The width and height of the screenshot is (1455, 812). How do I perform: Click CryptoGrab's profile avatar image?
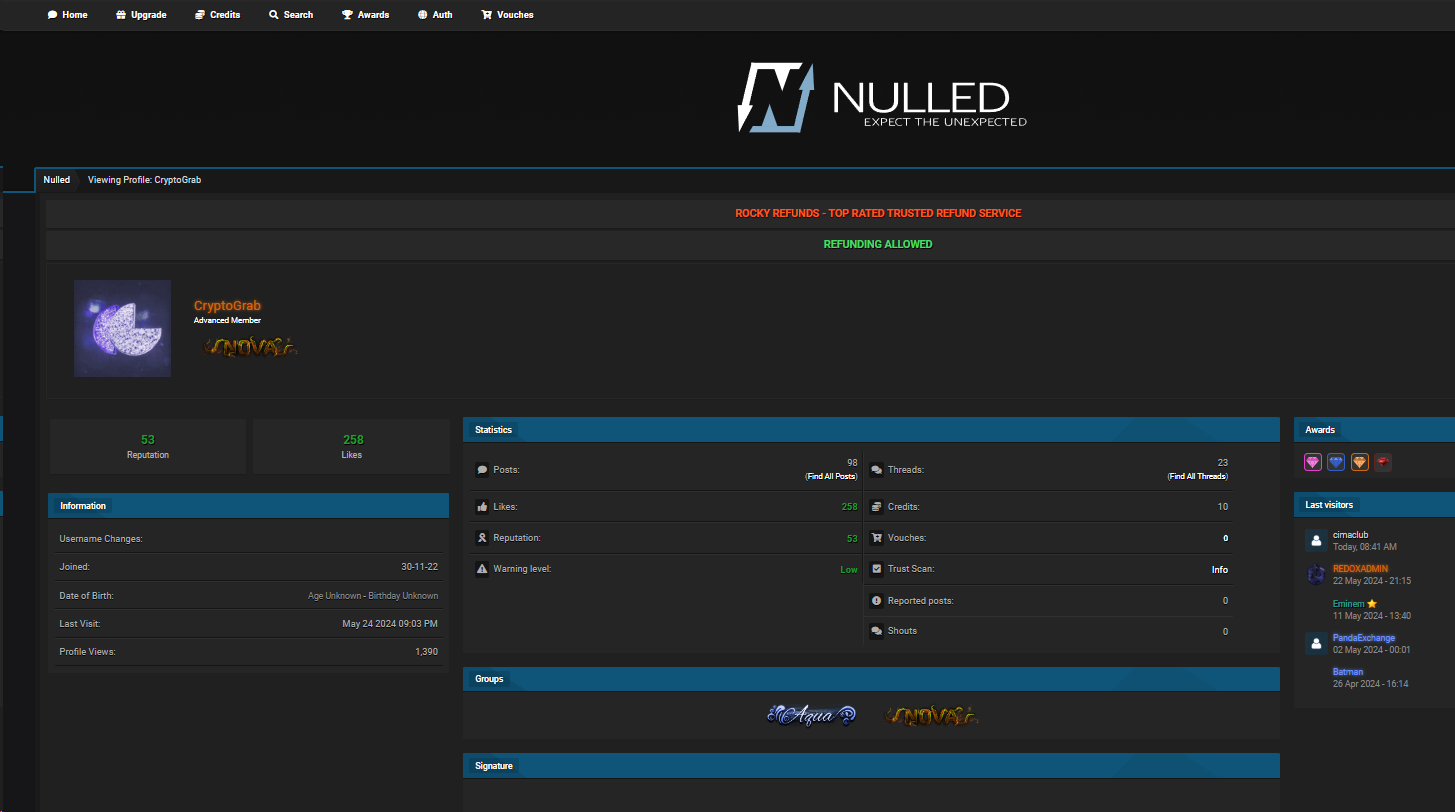(x=122, y=328)
